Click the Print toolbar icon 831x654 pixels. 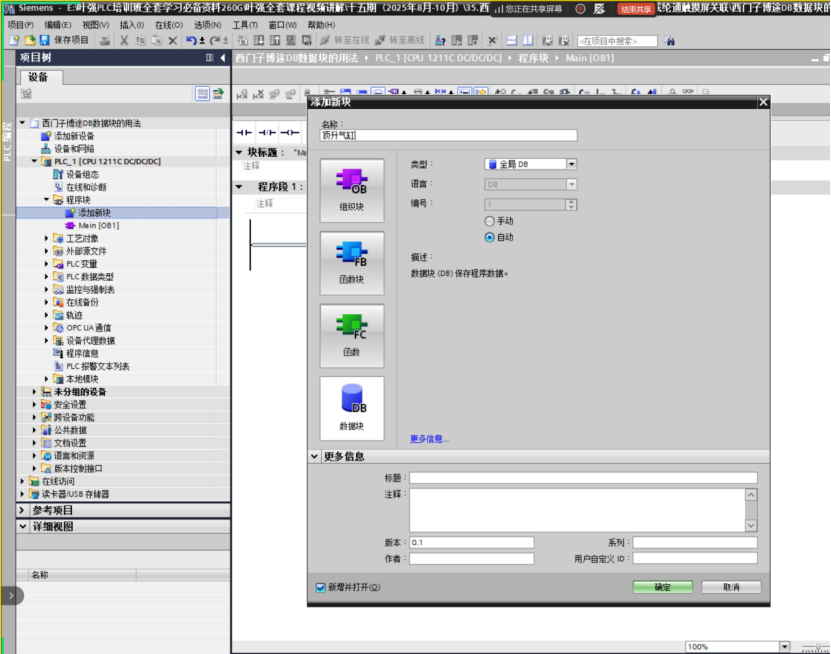pyautogui.click(x=105, y=40)
